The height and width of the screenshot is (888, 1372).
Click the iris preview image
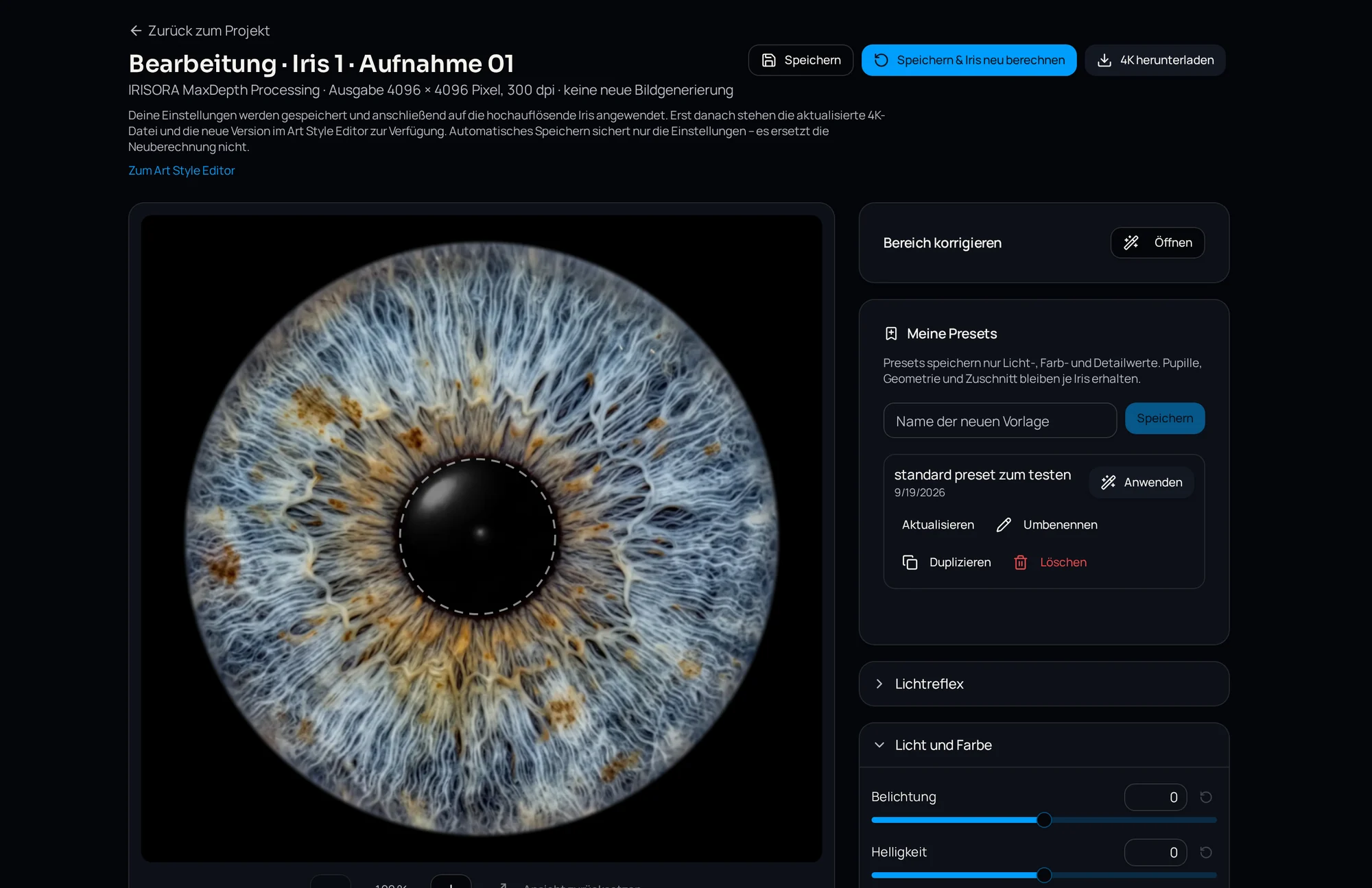pyautogui.click(x=482, y=538)
